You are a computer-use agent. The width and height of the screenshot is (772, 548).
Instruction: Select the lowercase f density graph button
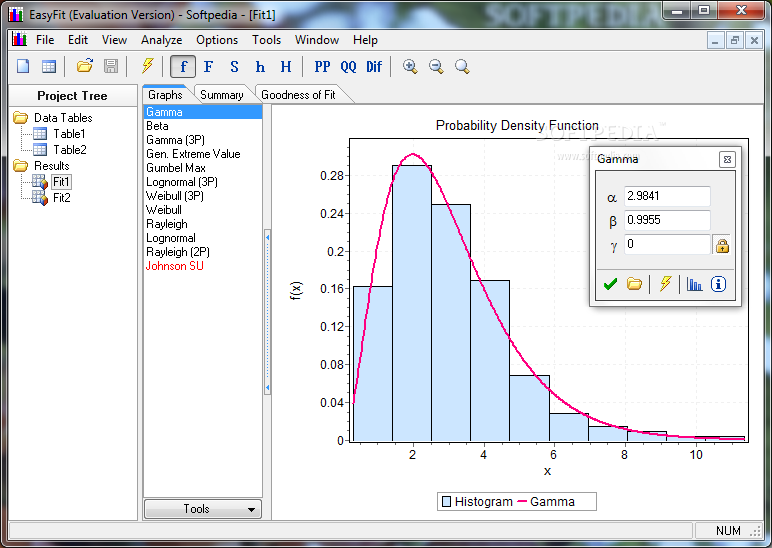183,66
